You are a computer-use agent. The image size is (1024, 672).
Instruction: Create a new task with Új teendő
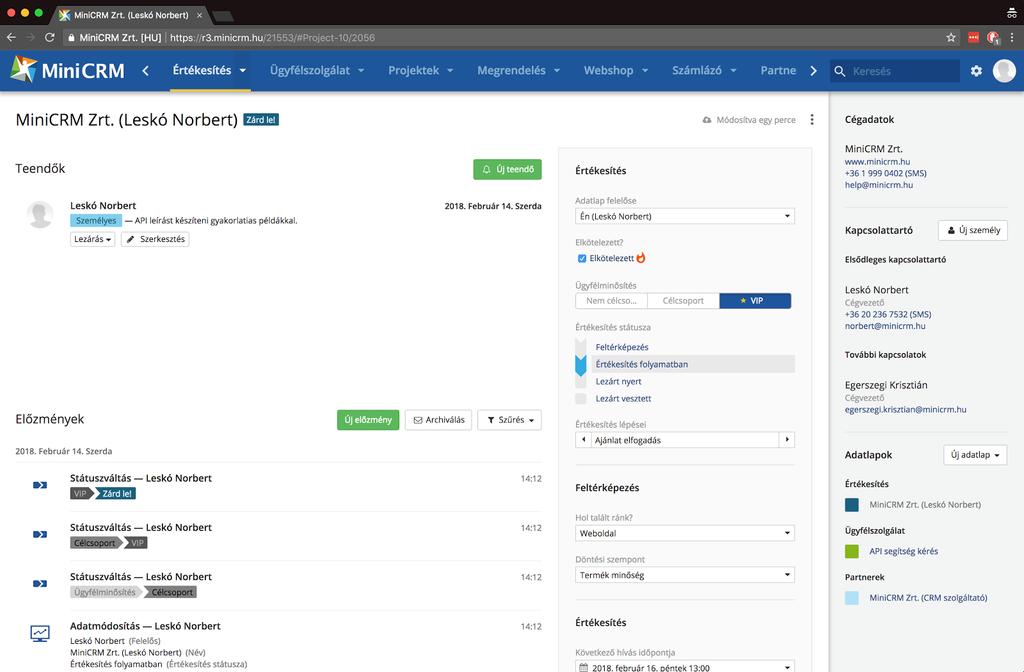coord(507,169)
